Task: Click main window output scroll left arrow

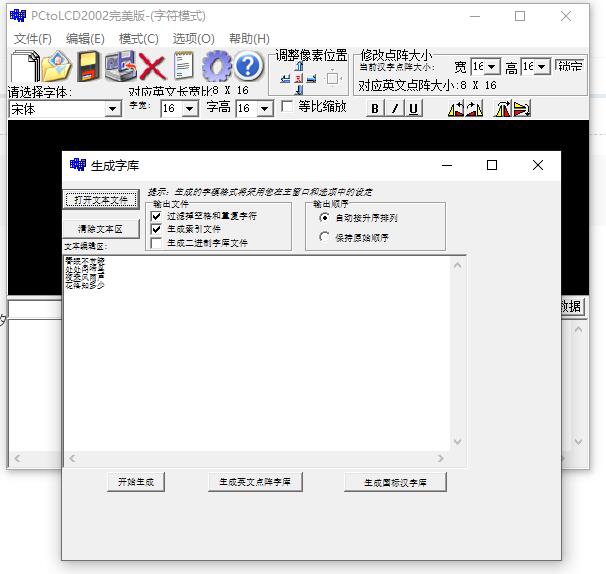Action: [x=17, y=459]
